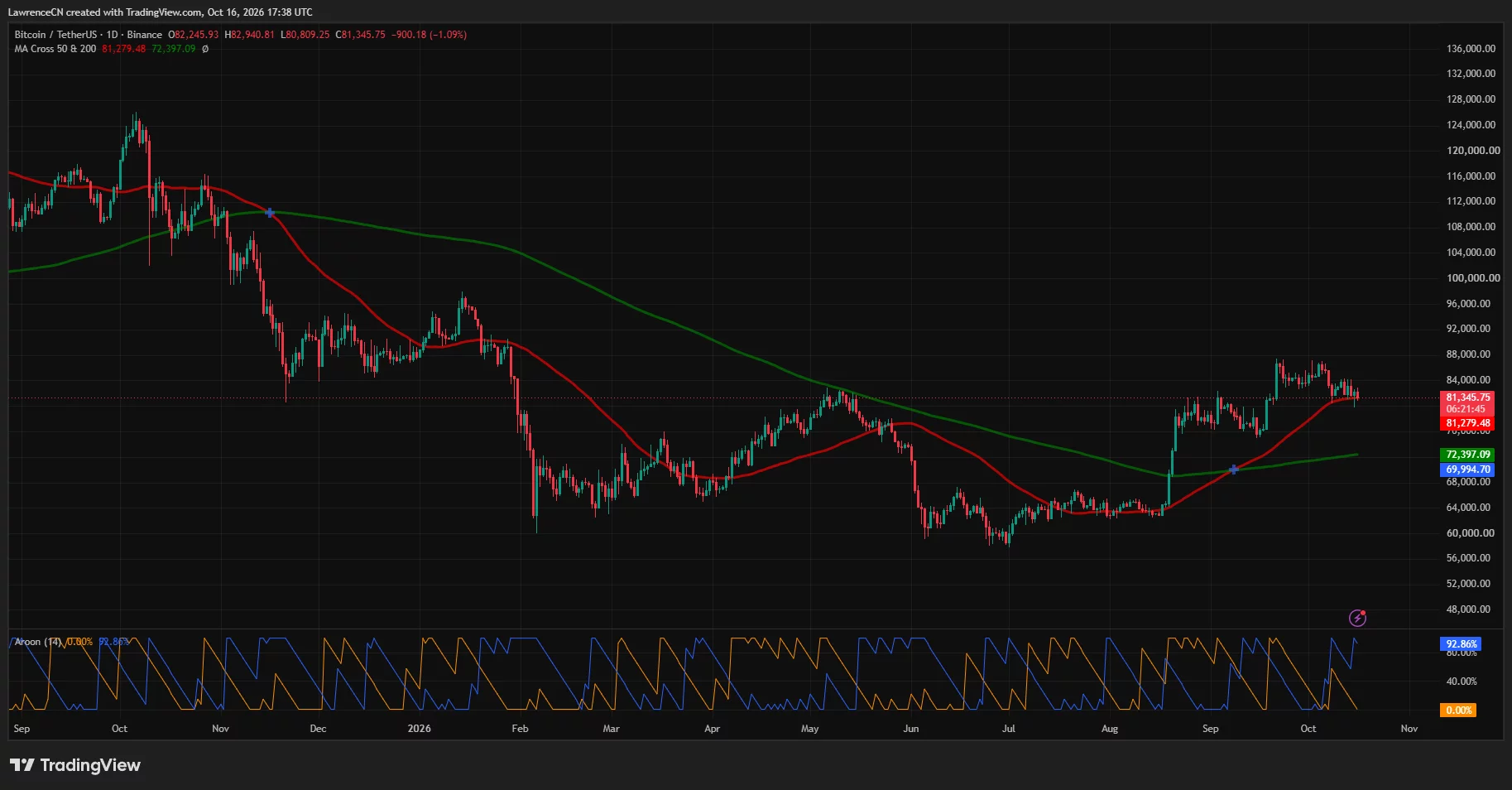Click the Feb label on the time axis
This screenshot has height=790, width=1512.
520,729
